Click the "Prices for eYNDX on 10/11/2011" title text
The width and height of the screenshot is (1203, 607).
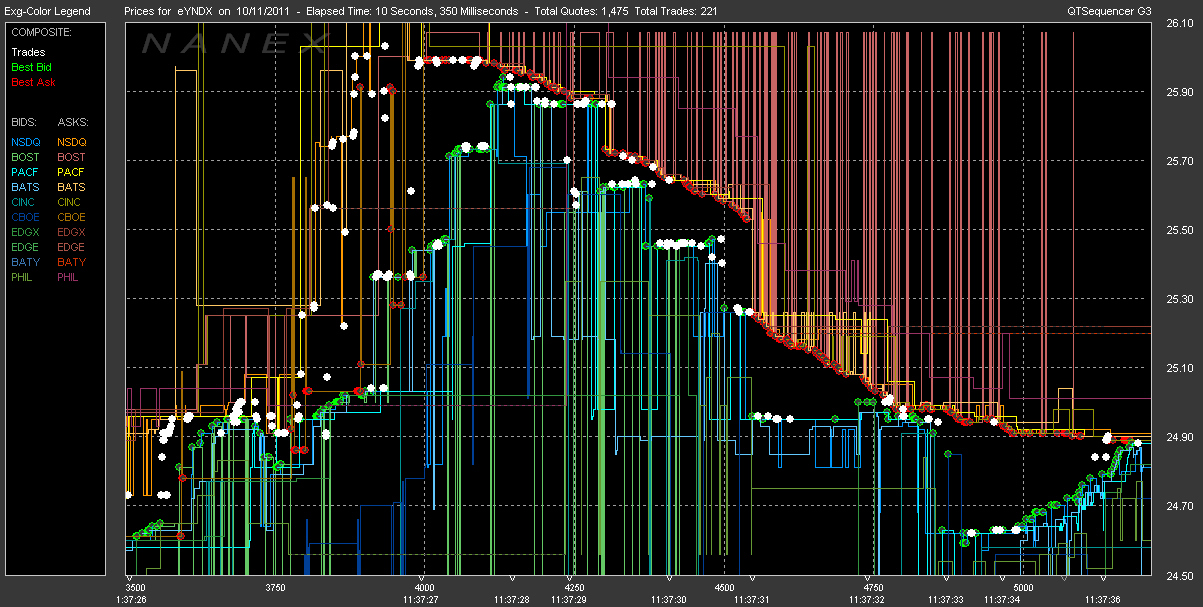pos(208,12)
